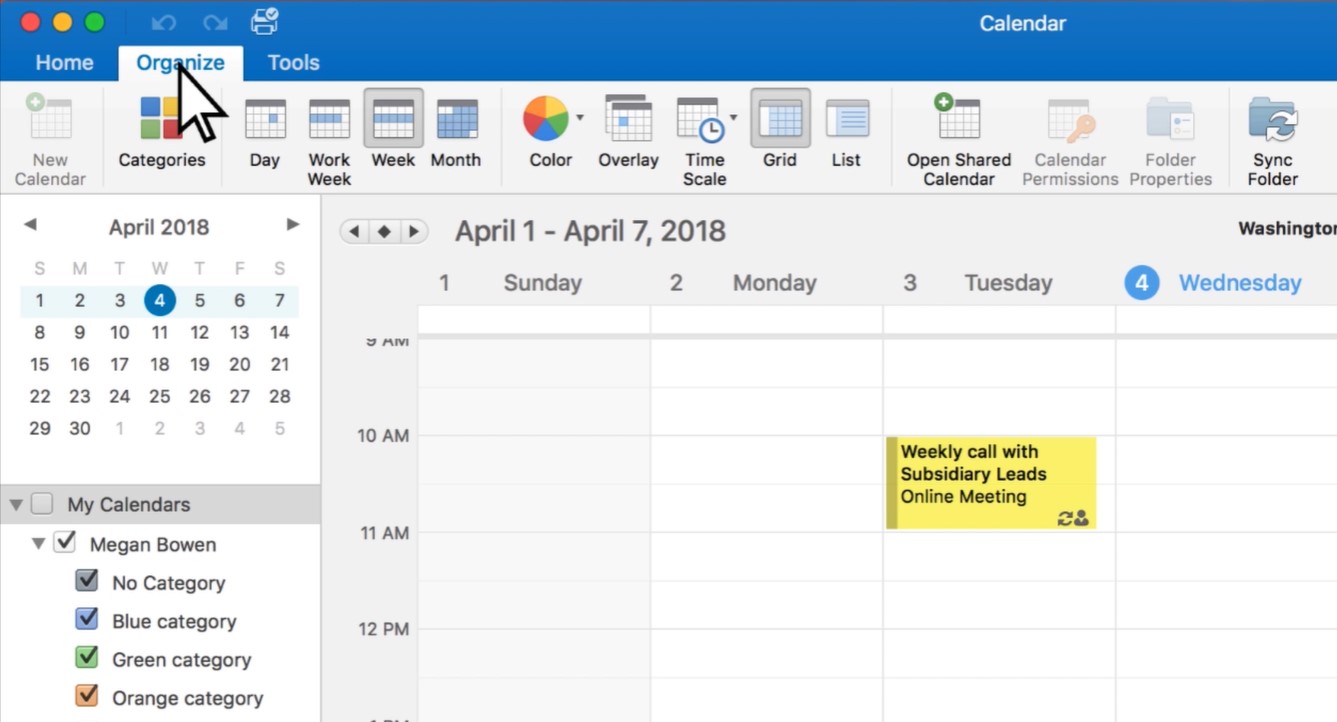Enable the Orange category checkbox
Screen dimensions: 1337x722
(86, 696)
